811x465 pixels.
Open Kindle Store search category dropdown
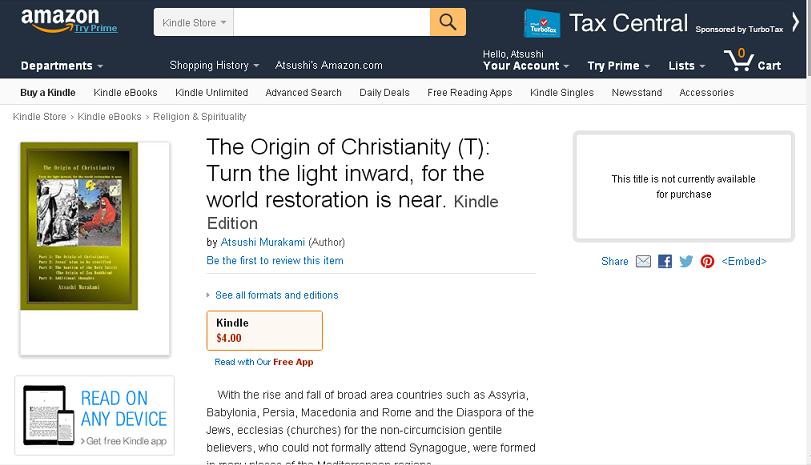[194, 22]
